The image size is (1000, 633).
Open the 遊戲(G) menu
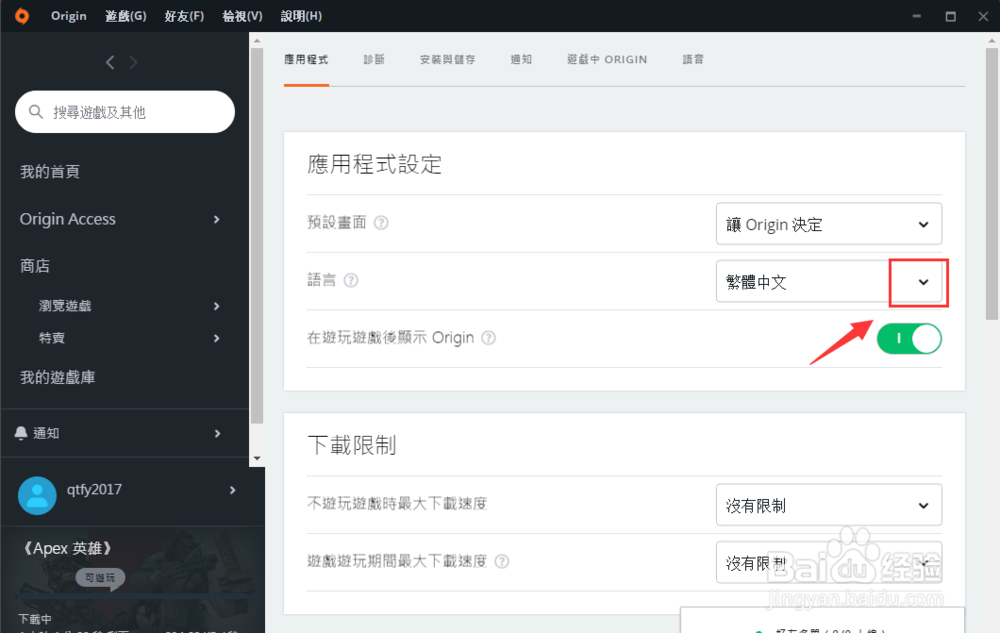pos(126,16)
